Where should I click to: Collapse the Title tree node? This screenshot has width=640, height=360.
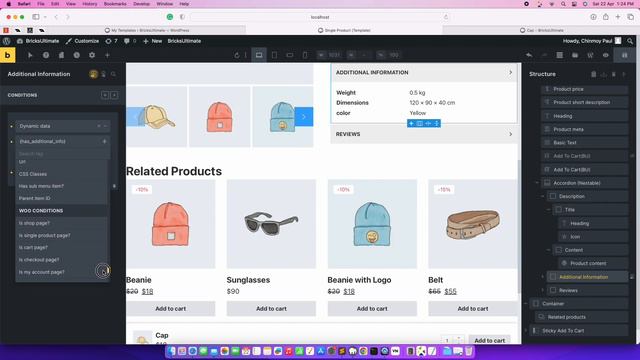point(549,210)
